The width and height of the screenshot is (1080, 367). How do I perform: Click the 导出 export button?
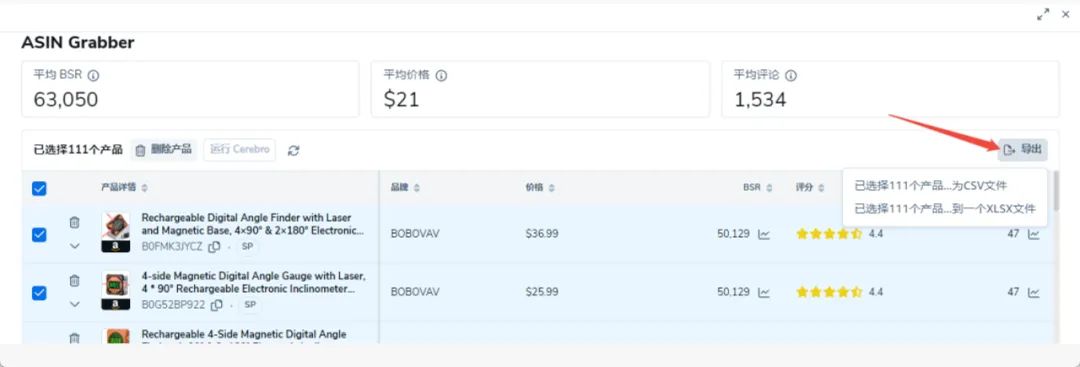tap(1023, 149)
